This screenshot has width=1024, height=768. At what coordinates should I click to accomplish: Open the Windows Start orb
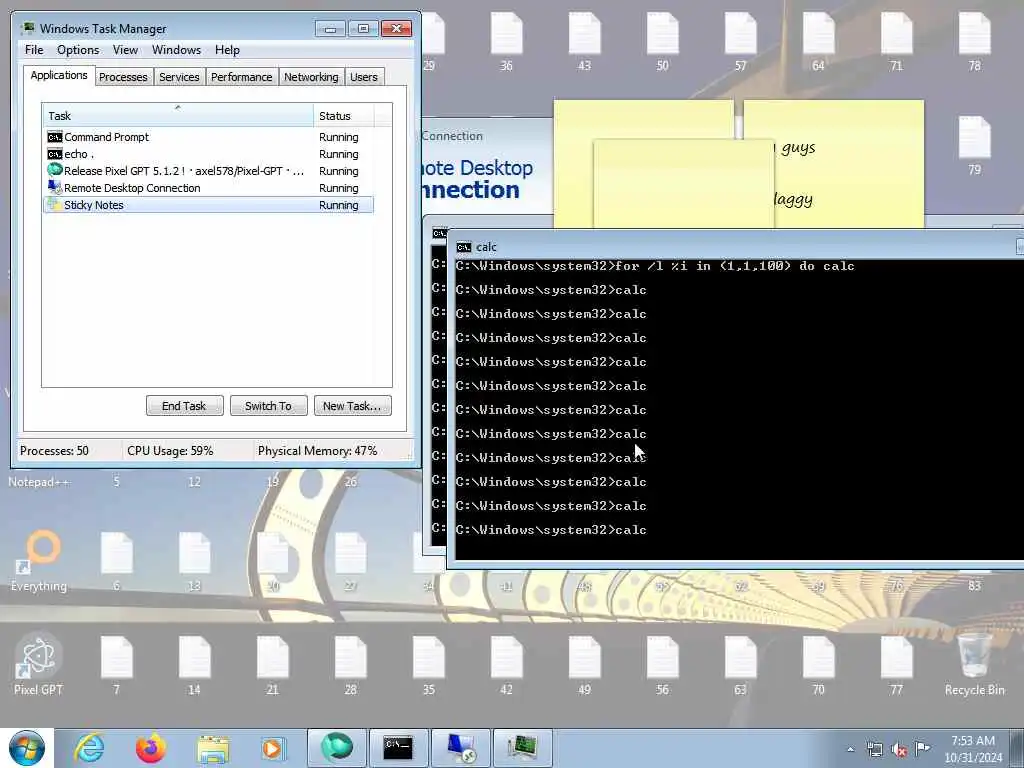tap(26, 748)
